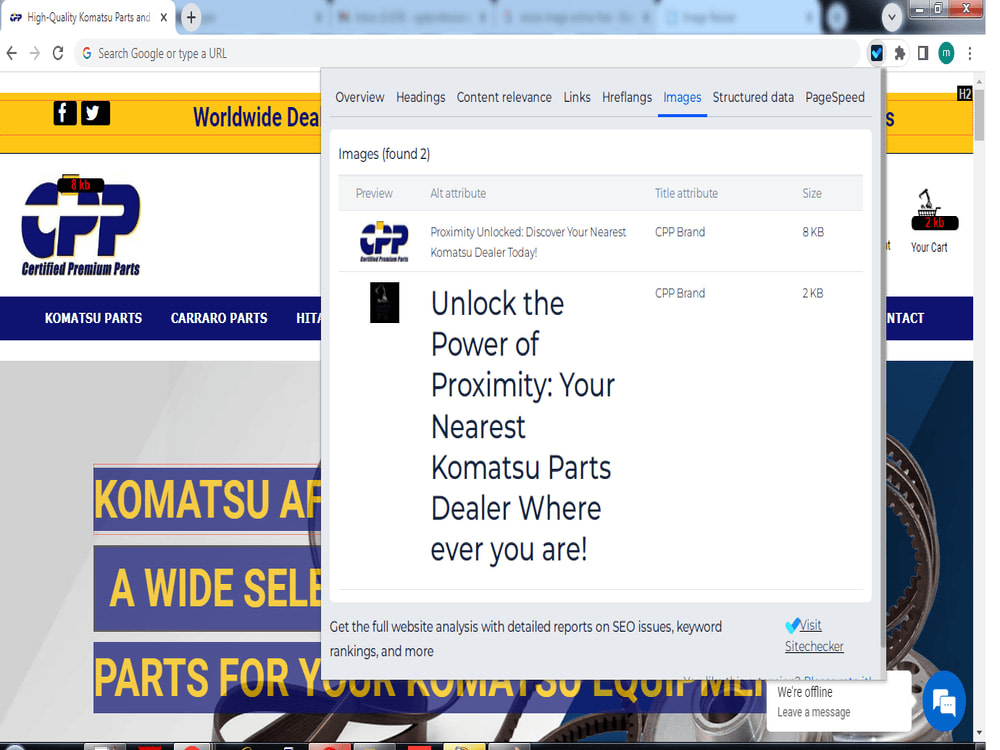This screenshot has width=1000, height=750.
Task: Reload the page
Action: (x=58, y=54)
